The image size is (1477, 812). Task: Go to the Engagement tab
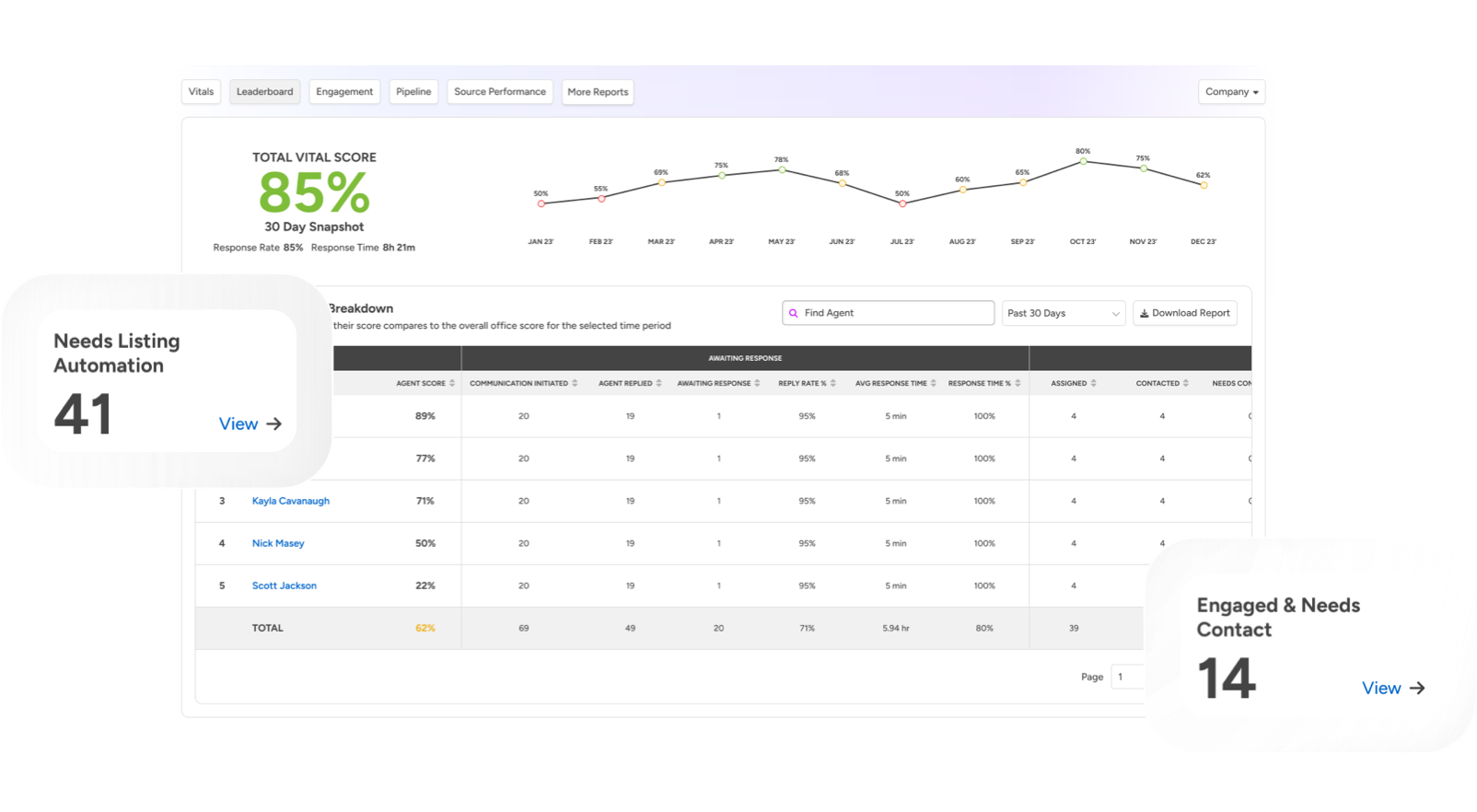click(344, 92)
